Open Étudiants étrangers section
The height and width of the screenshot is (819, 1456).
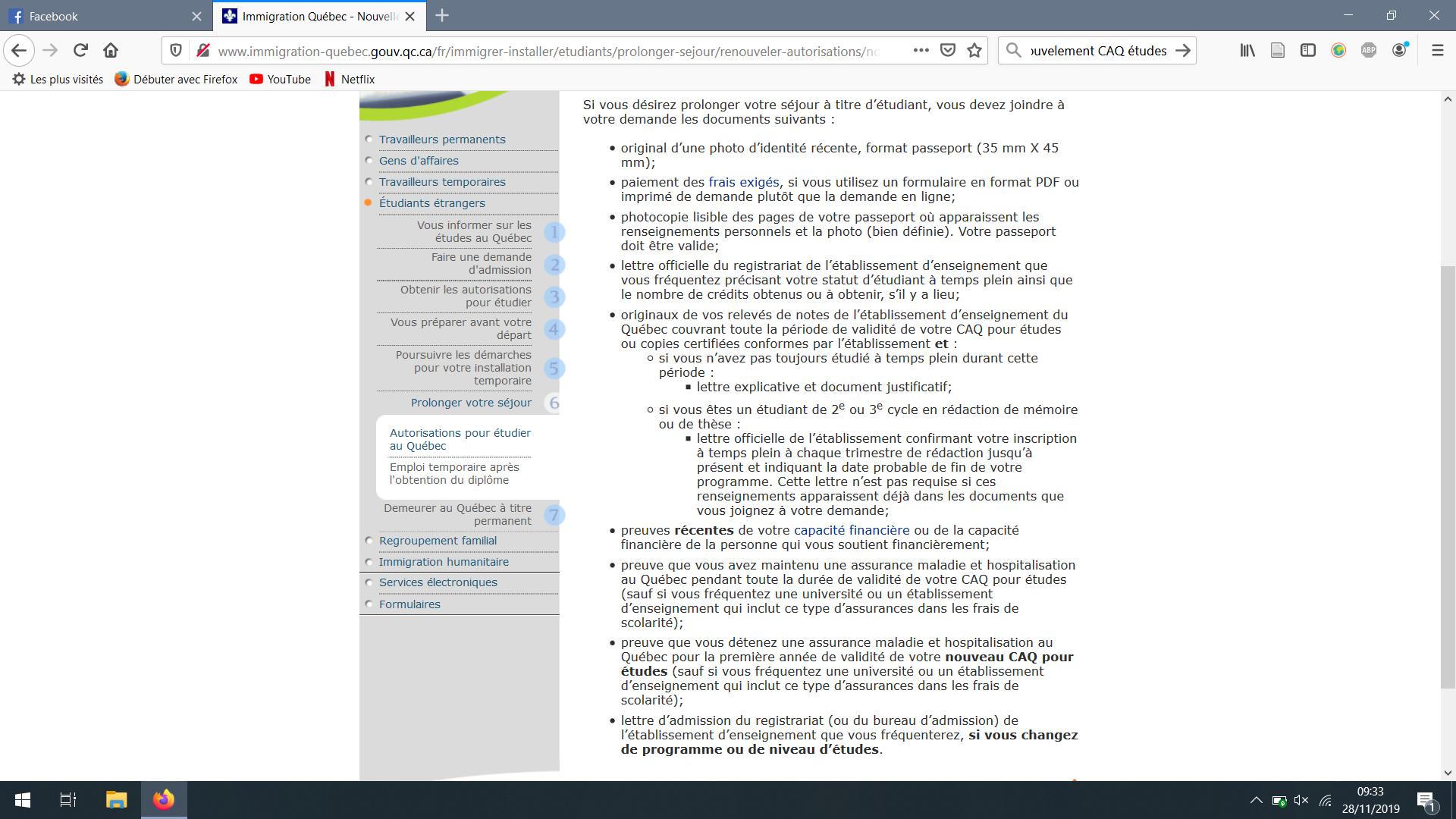coord(432,203)
